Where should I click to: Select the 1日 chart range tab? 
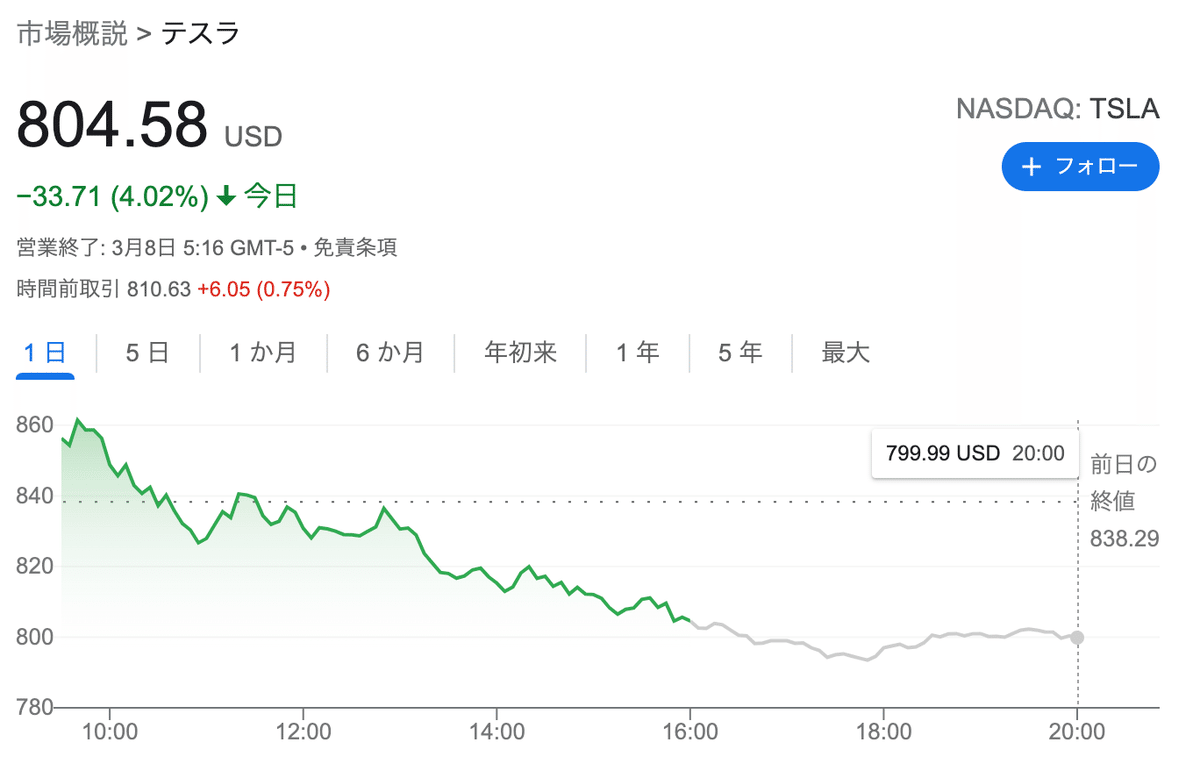pos(45,352)
